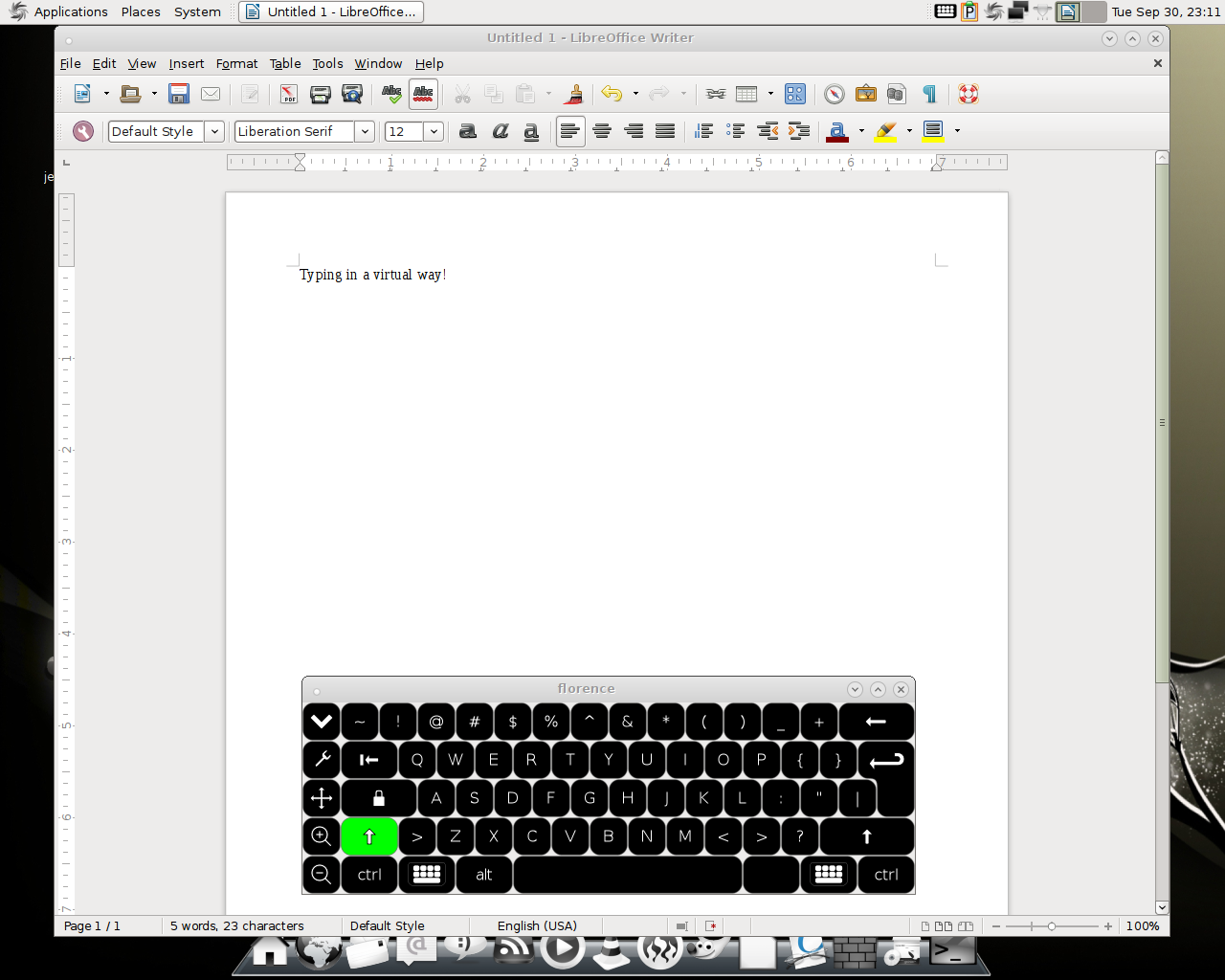Screen dimensions: 1225x980
Task: Toggle italic formatting
Action: coord(500,131)
